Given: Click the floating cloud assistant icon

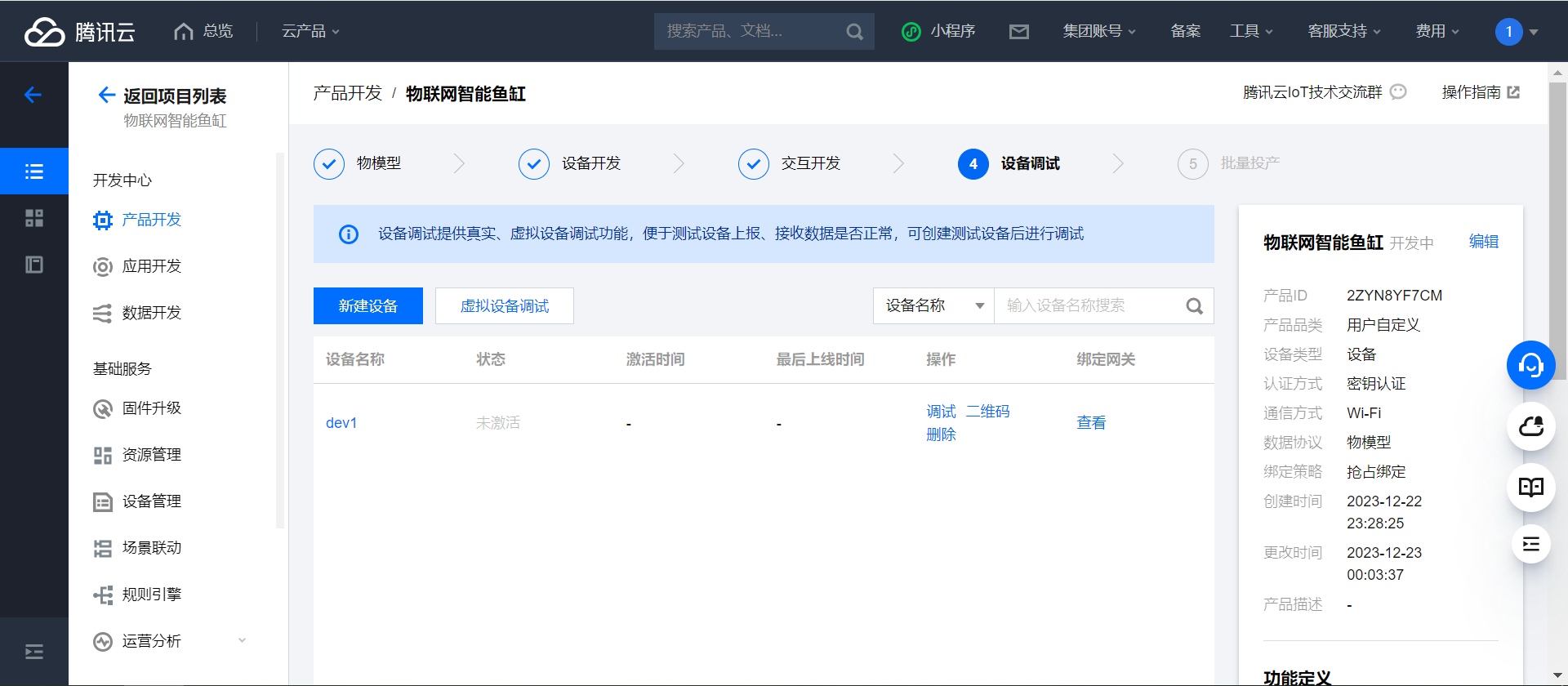Looking at the screenshot, I should 1530,426.
